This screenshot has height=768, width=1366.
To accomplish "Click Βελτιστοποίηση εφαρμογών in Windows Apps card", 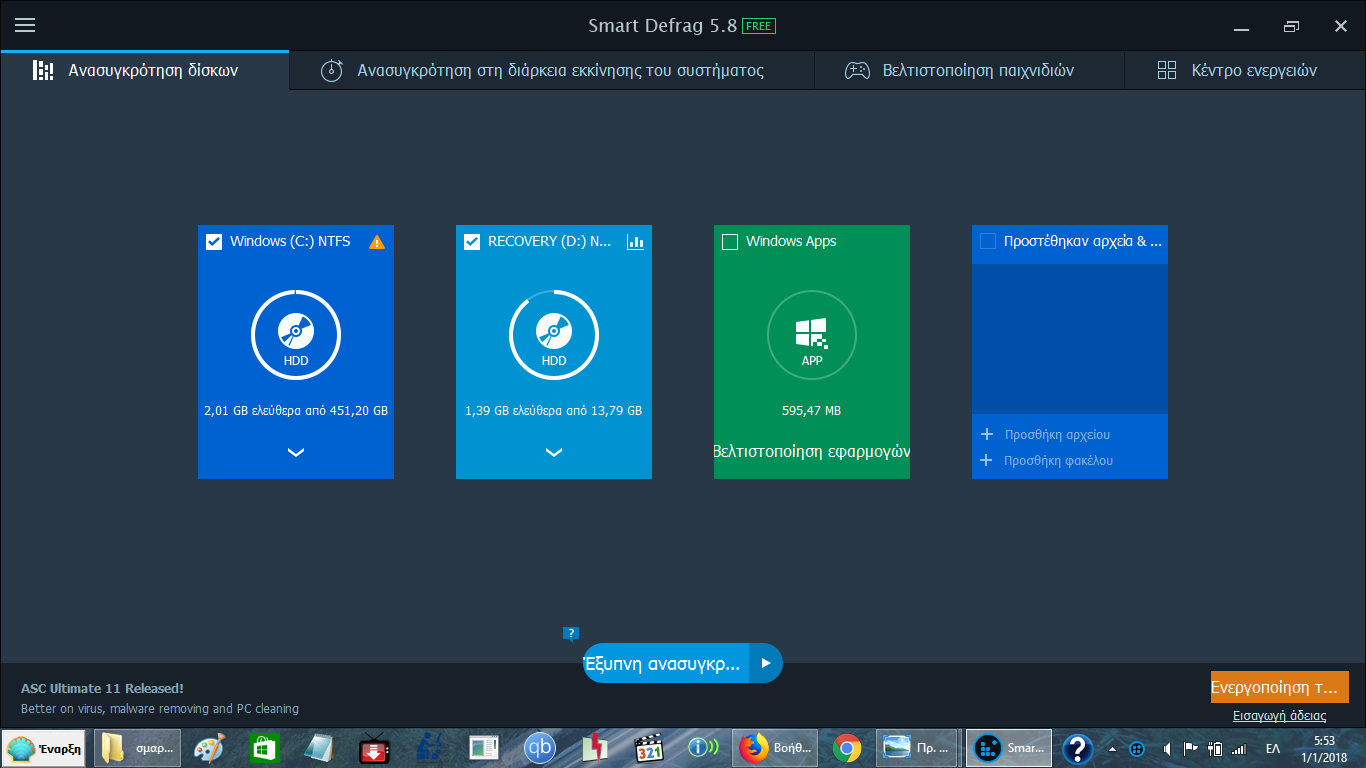I will (x=812, y=451).
